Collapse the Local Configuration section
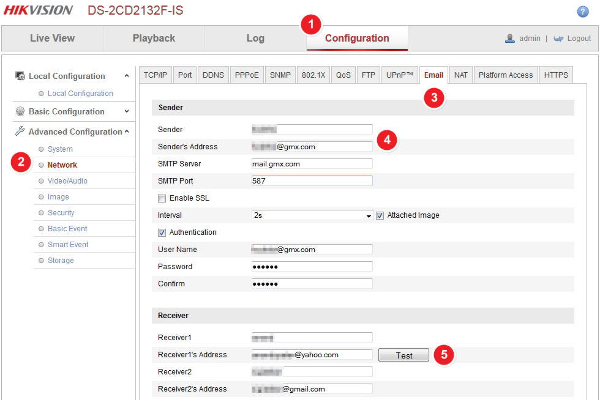The image size is (600, 400). 127,76
